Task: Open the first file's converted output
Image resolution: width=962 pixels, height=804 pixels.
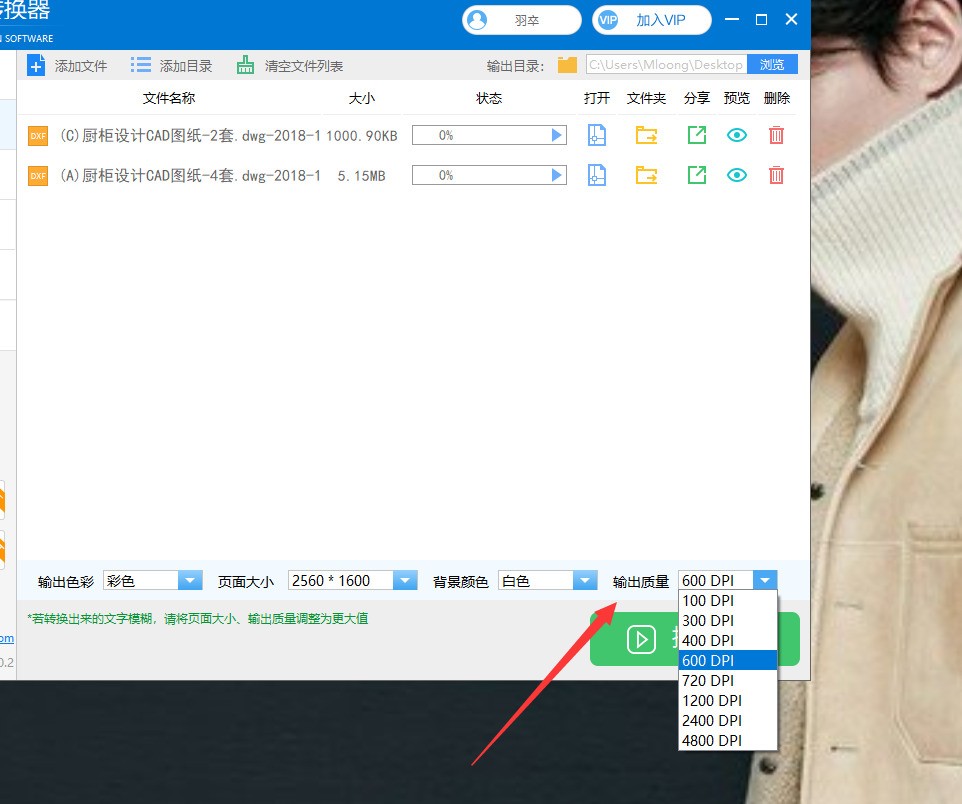Action: tap(597, 135)
